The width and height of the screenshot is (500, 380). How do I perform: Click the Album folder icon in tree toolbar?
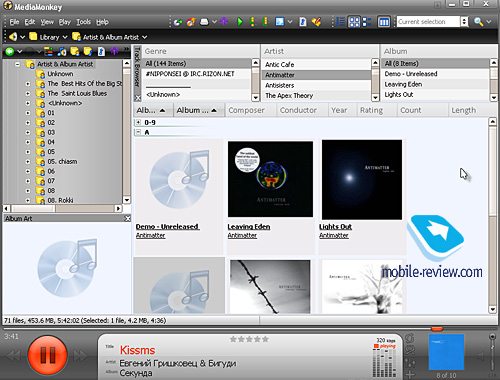click(x=88, y=52)
